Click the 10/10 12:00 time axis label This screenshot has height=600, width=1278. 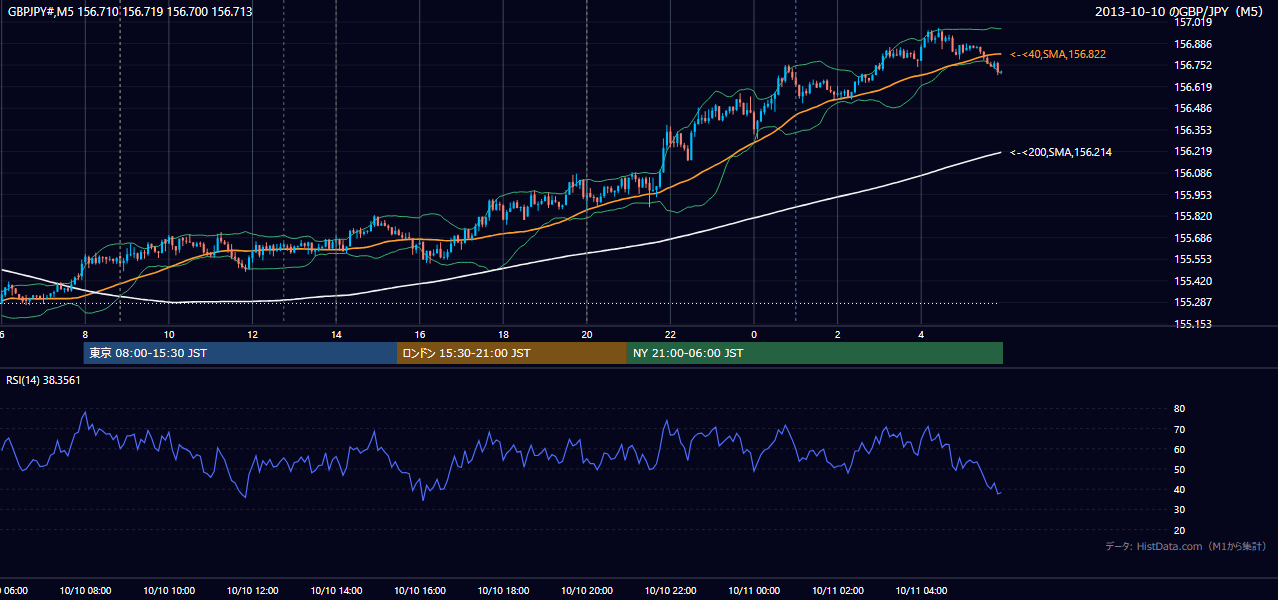pyautogui.click(x=252, y=591)
